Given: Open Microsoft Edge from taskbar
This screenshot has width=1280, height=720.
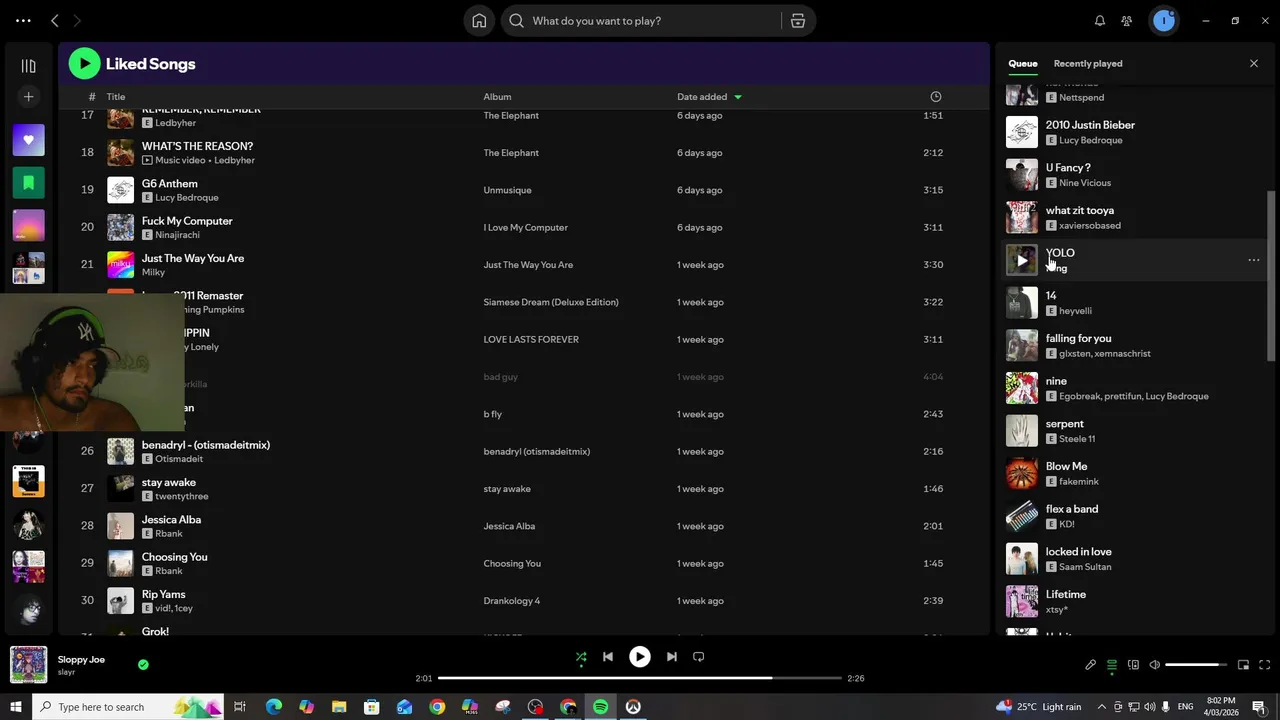Looking at the screenshot, I should click(273, 707).
